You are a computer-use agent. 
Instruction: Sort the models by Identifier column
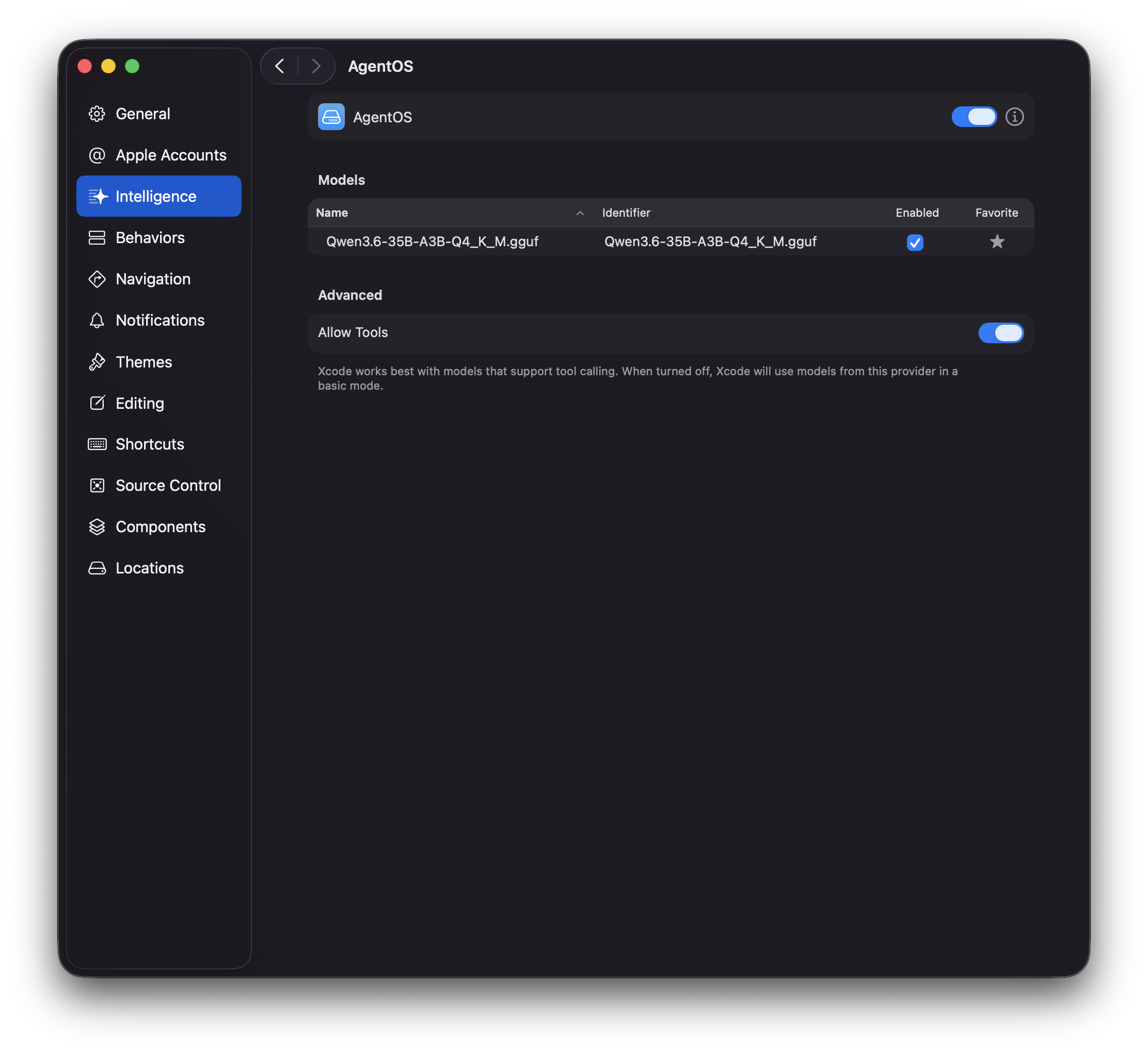click(626, 213)
